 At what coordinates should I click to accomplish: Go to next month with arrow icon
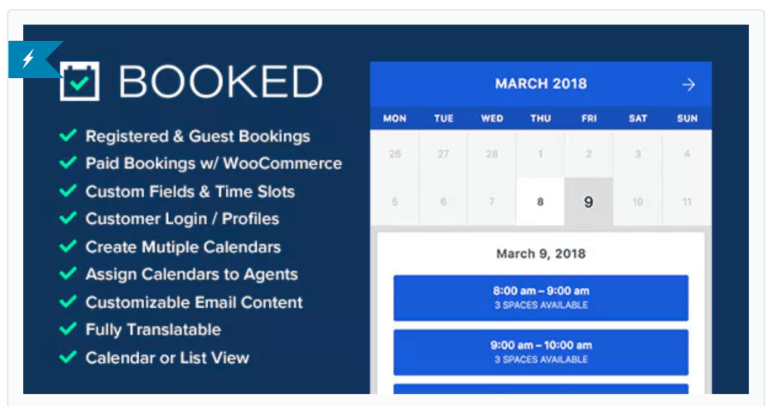(x=688, y=84)
